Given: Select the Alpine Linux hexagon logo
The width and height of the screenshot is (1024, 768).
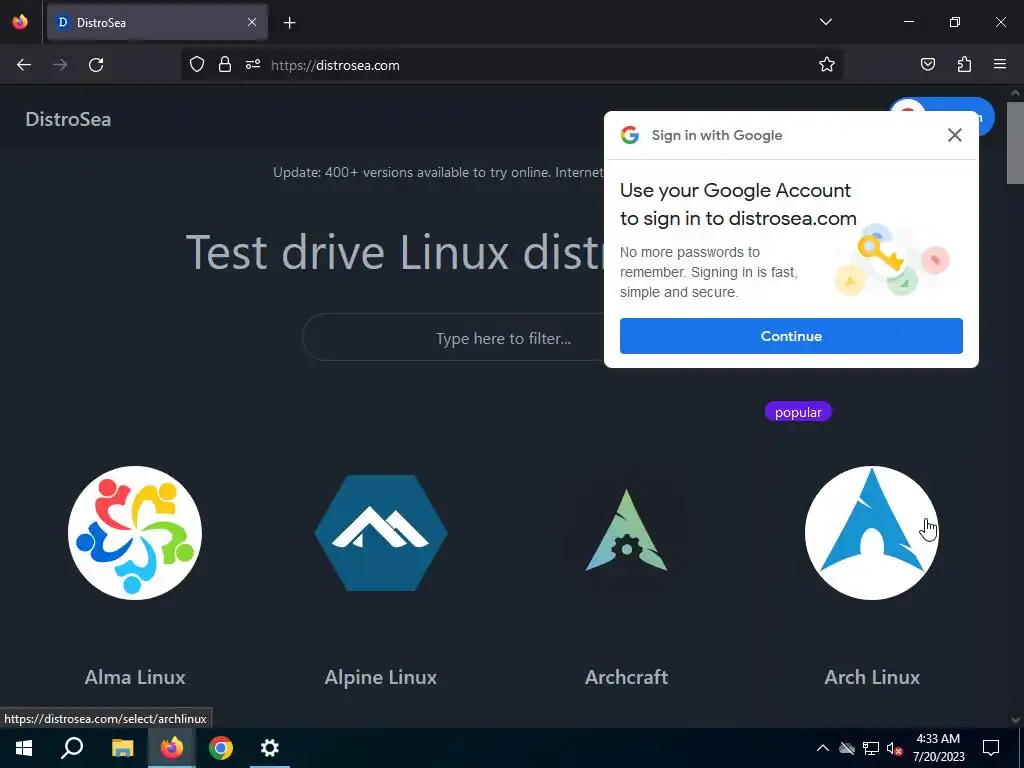Looking at the screenshot, I should coord(381,533).
